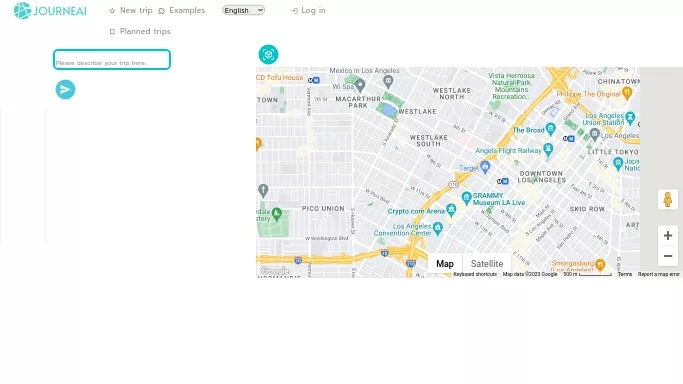The height and width of the screenshot is (384, 683).
Task: Open the New trip menu item
Action: (x=131, y=10)
